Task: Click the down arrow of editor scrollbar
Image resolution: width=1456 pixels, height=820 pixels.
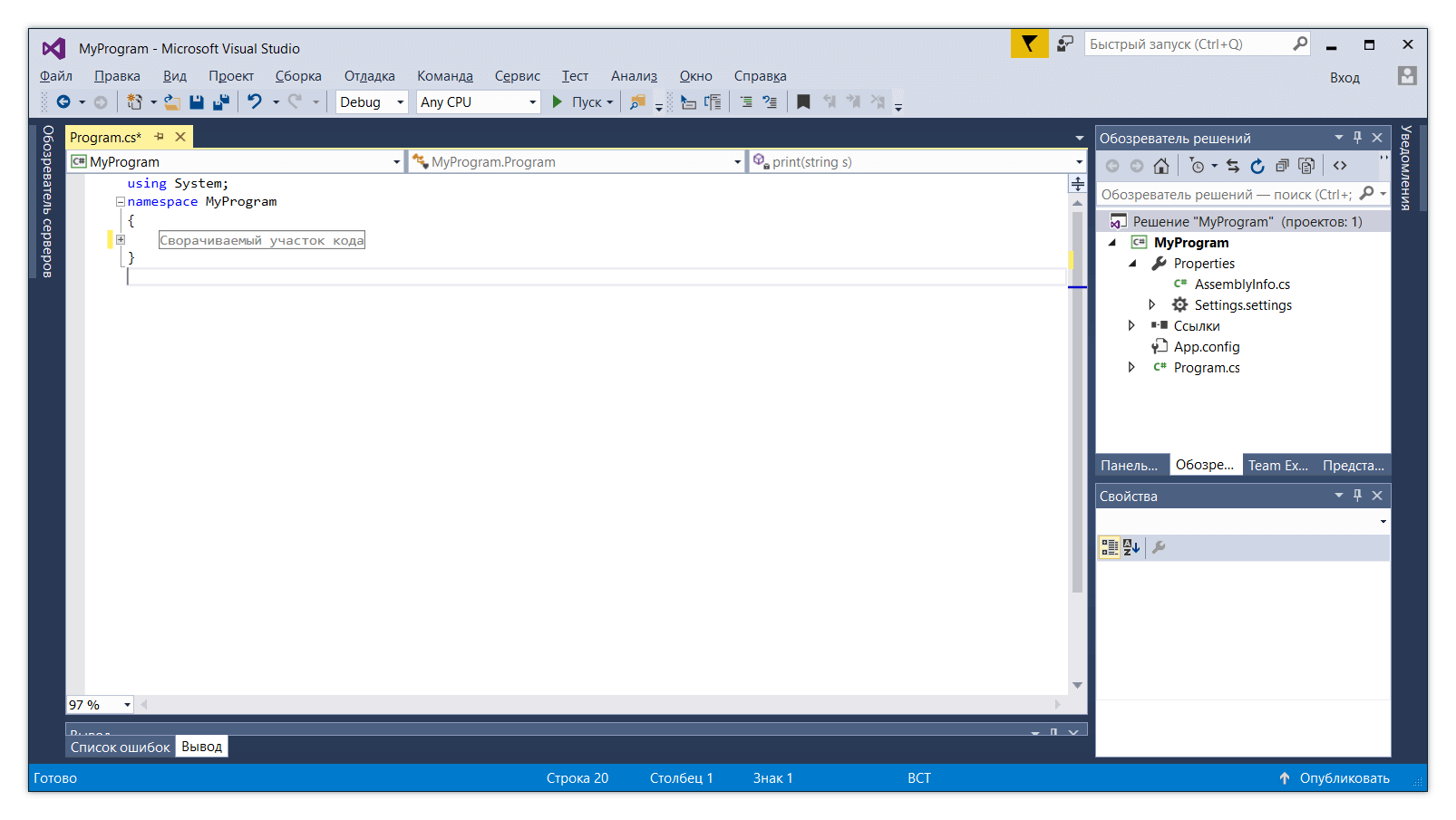Action: pyautogui.click(x=1077, y=686)
